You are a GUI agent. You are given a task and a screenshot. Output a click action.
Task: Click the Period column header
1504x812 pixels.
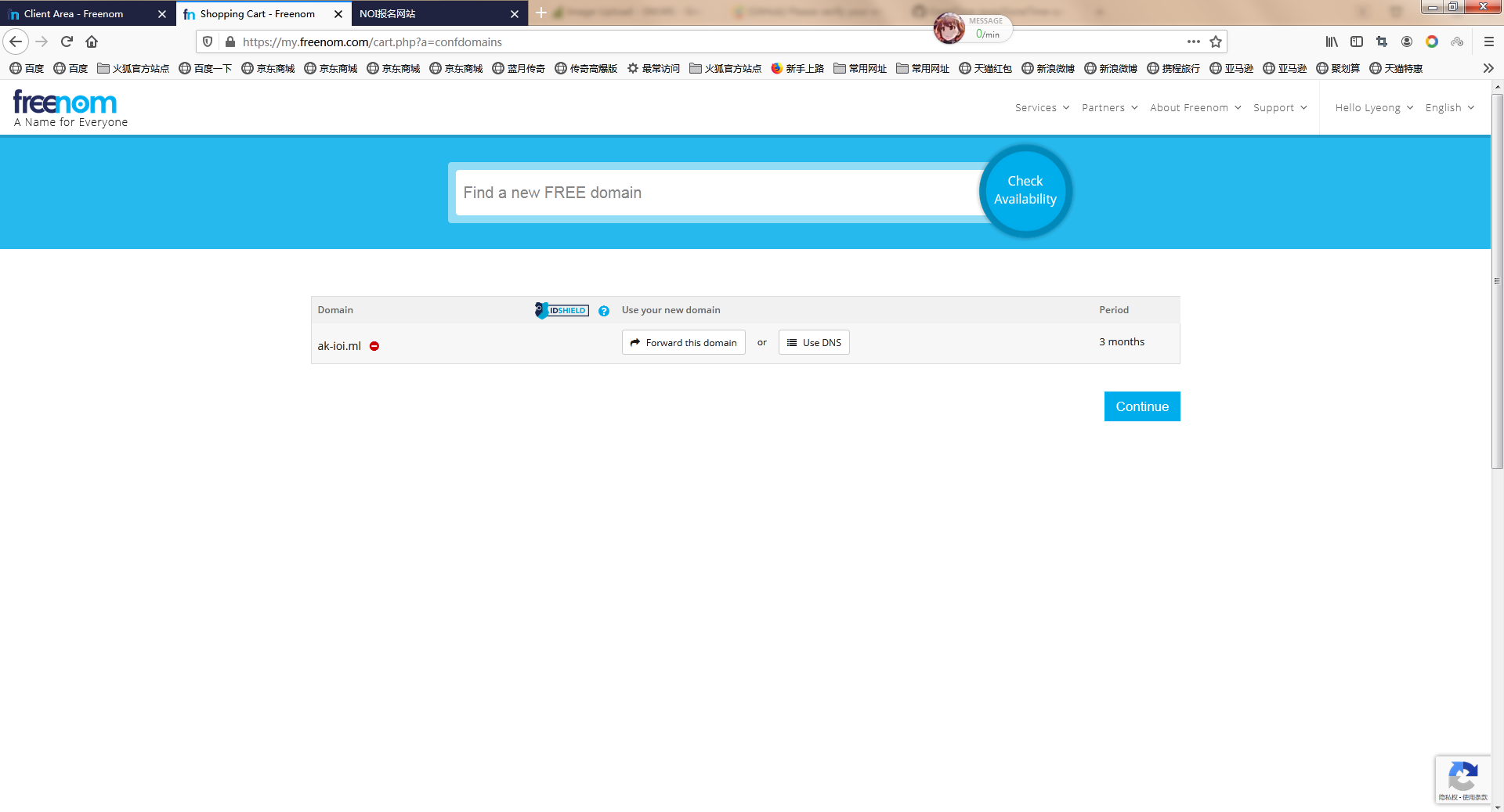(x=1114, y=310)
